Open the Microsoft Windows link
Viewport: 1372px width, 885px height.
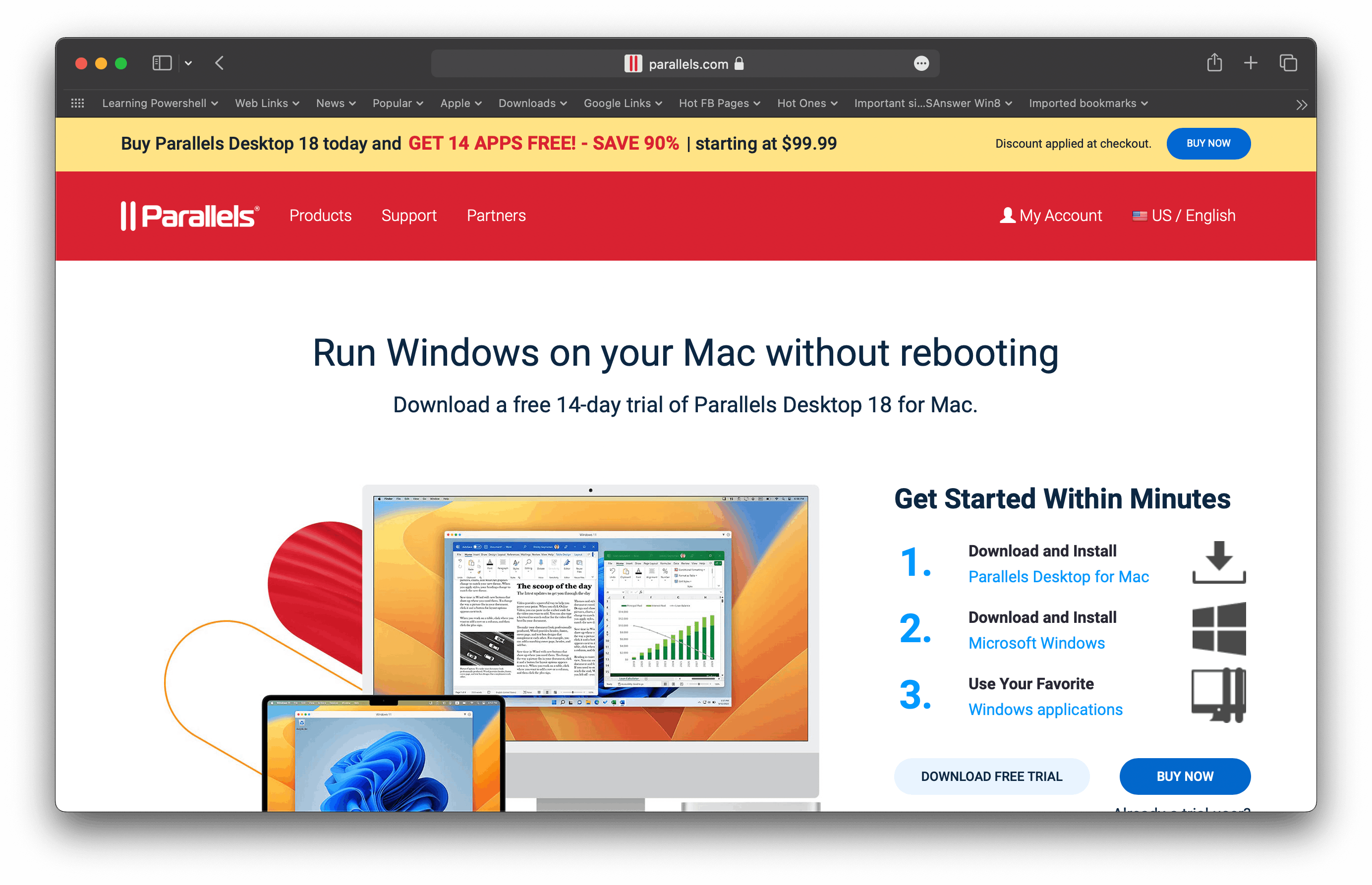click(1036, 643)
